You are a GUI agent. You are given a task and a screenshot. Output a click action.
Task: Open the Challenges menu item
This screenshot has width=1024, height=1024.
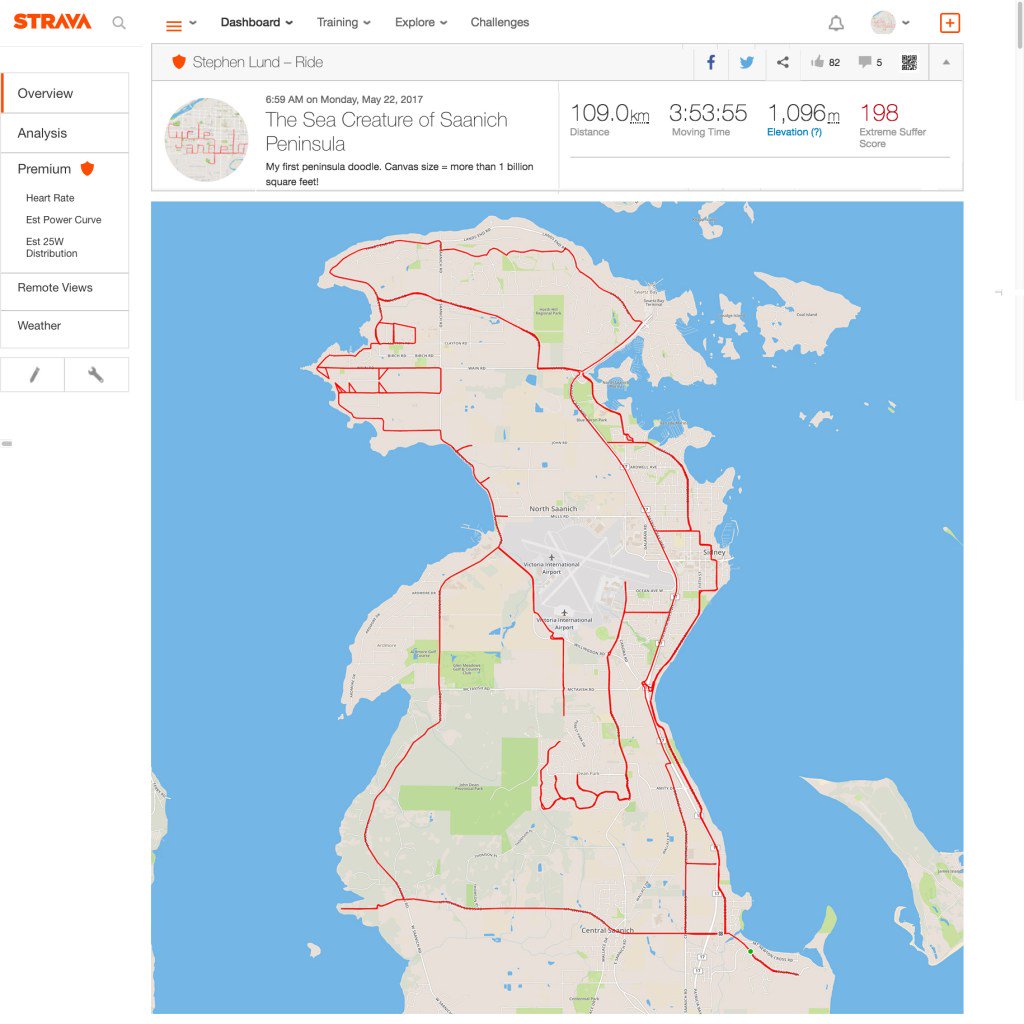pyautogui.click(x=499, y=22)
